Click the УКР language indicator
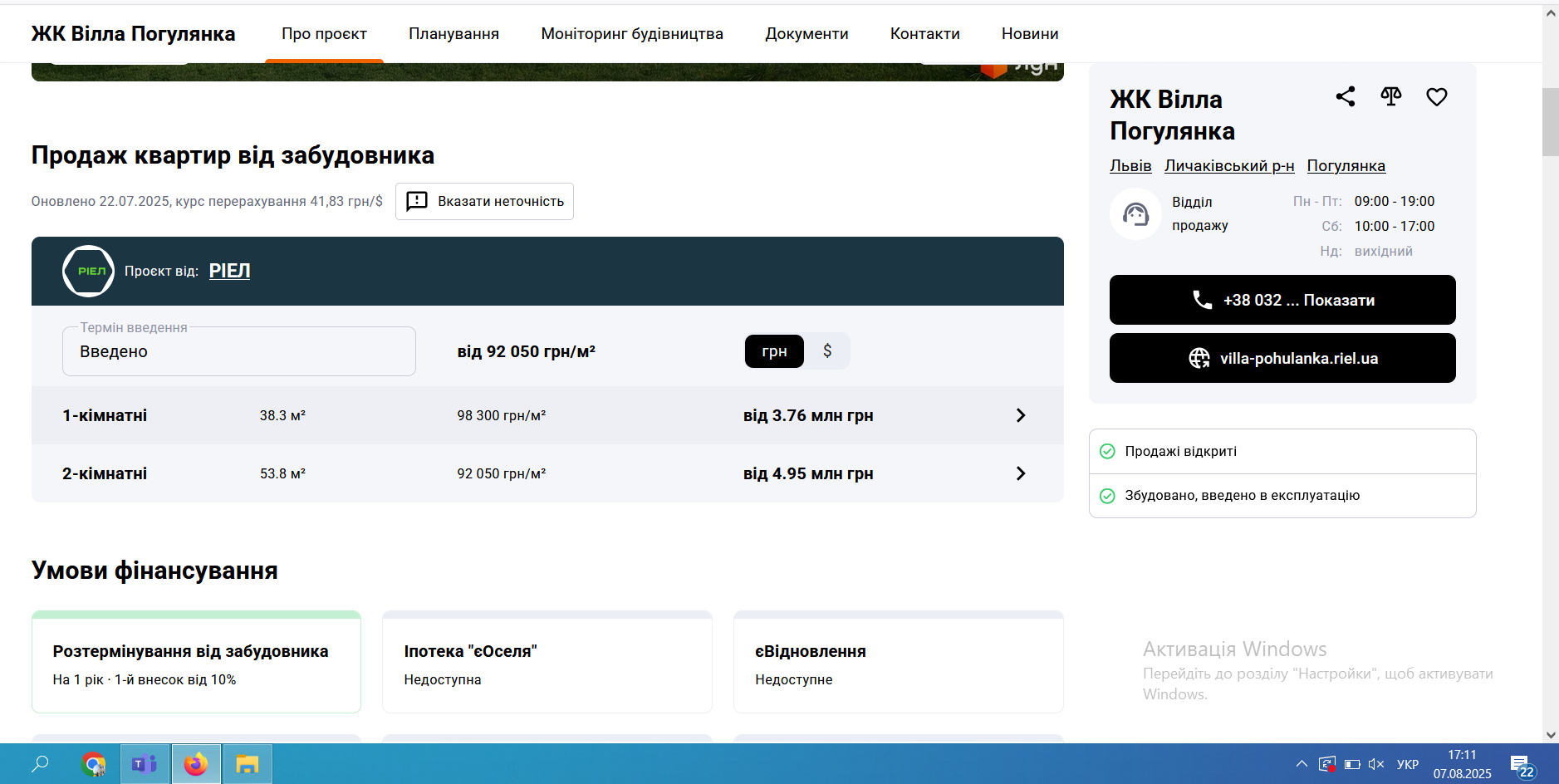 point(1408,764)
